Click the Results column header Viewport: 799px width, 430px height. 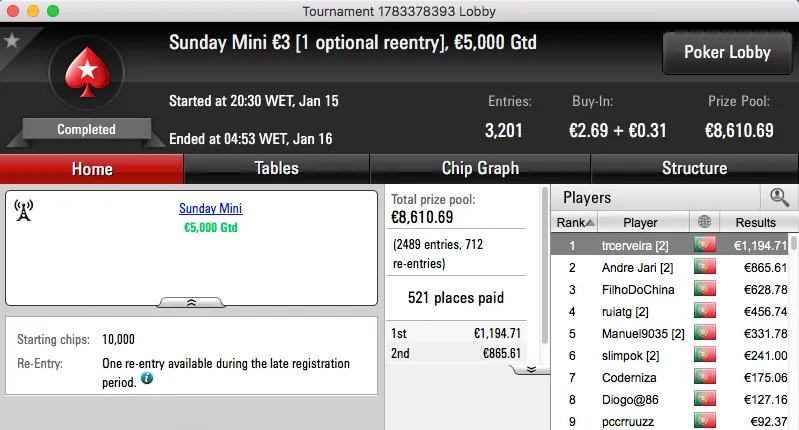pos(755,222)
